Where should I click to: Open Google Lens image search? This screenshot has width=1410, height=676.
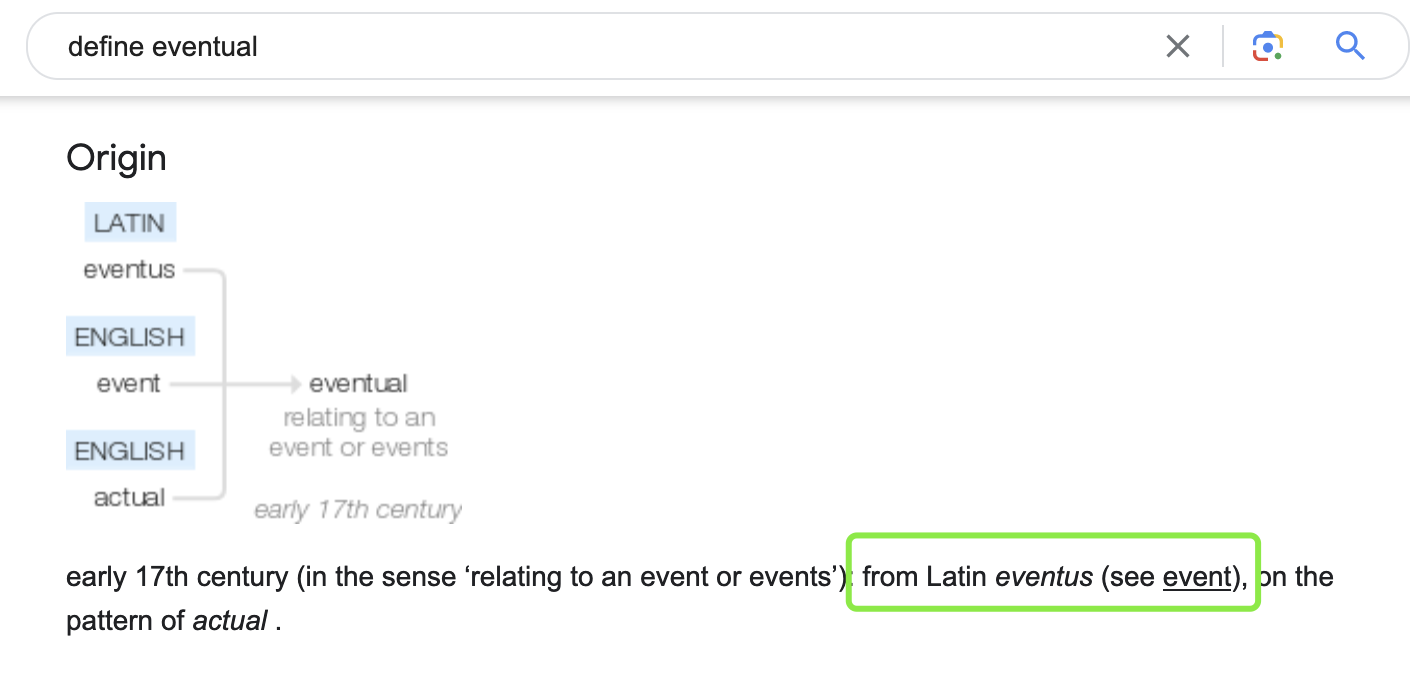click(1267, 46)
